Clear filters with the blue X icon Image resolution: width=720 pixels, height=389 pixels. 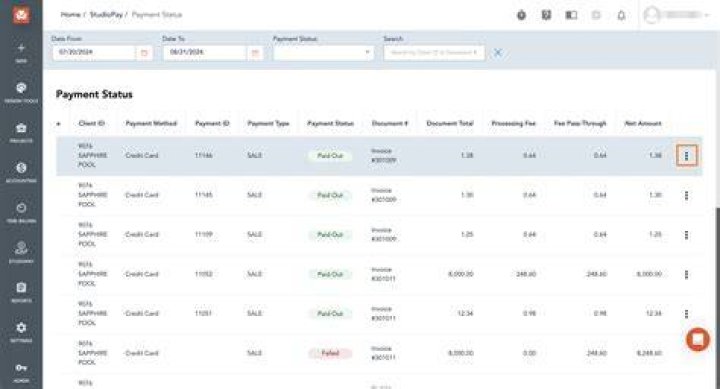point(498,53)
